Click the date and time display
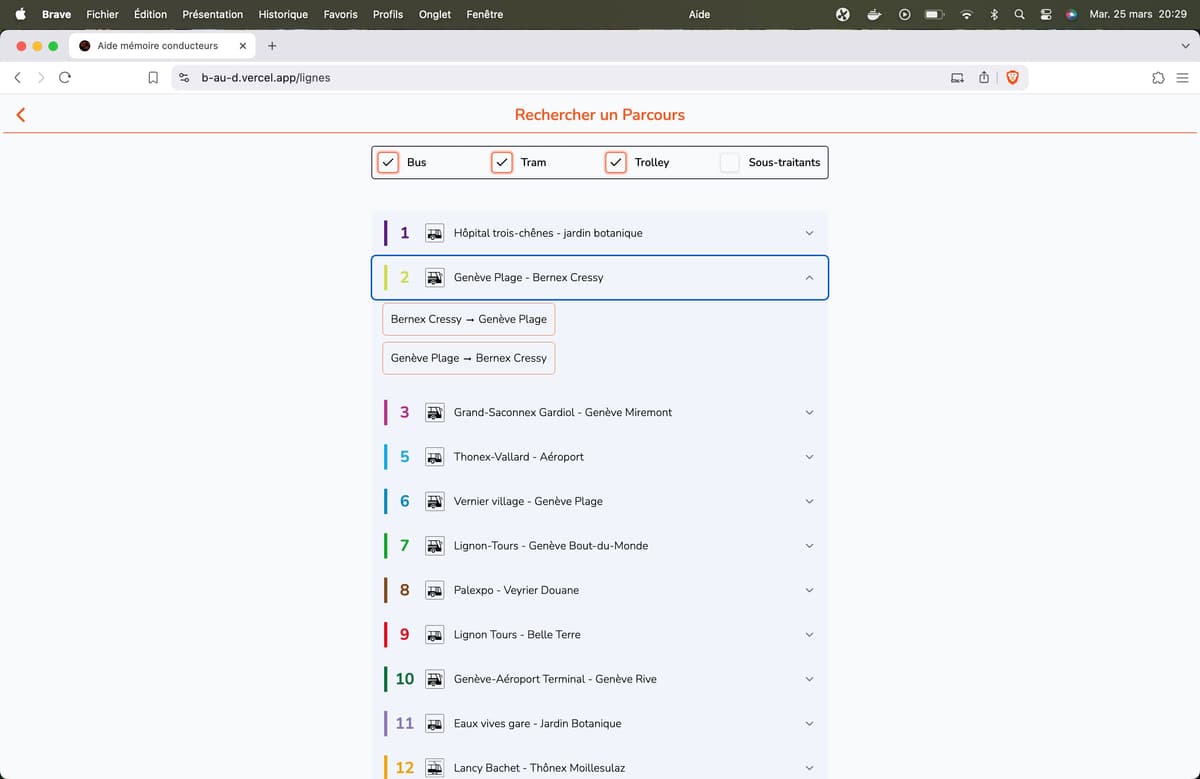Screen dimensions: 1200x779 (1138, 14)
